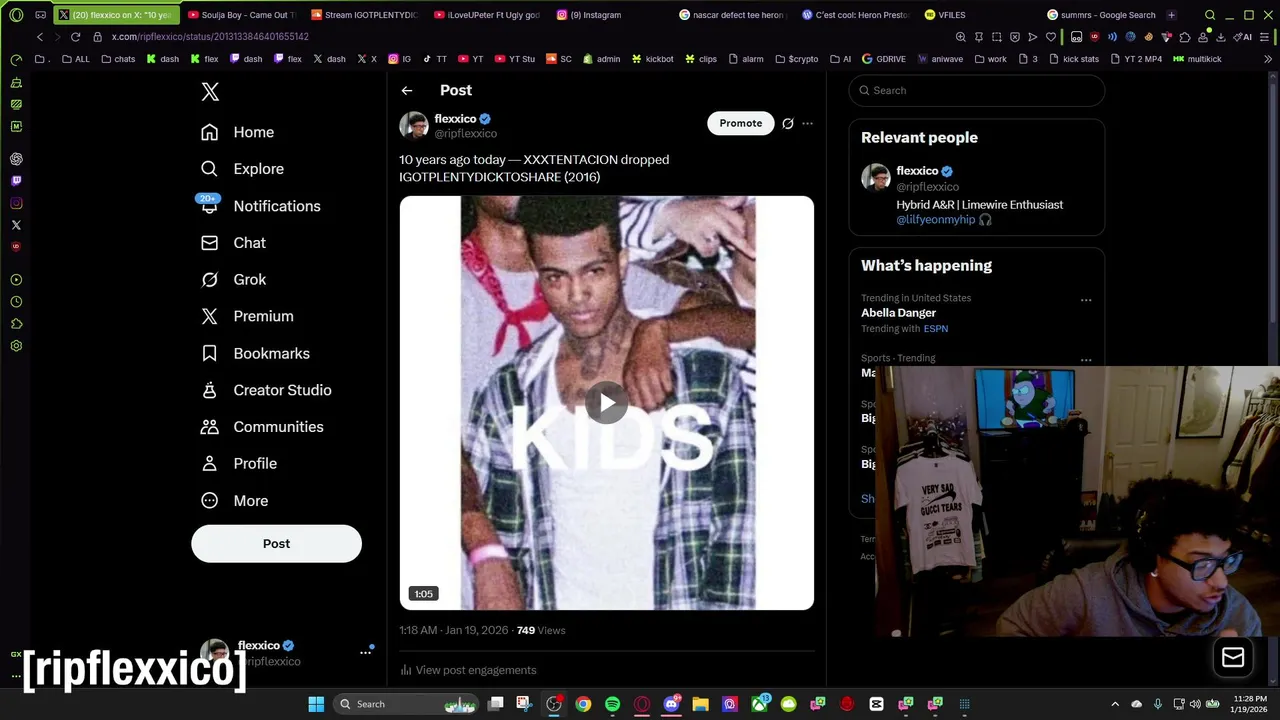Viewport: 1280px width, 720px height.
Task: Open the floating Messages envelope button
Action: pos(1233,657)
